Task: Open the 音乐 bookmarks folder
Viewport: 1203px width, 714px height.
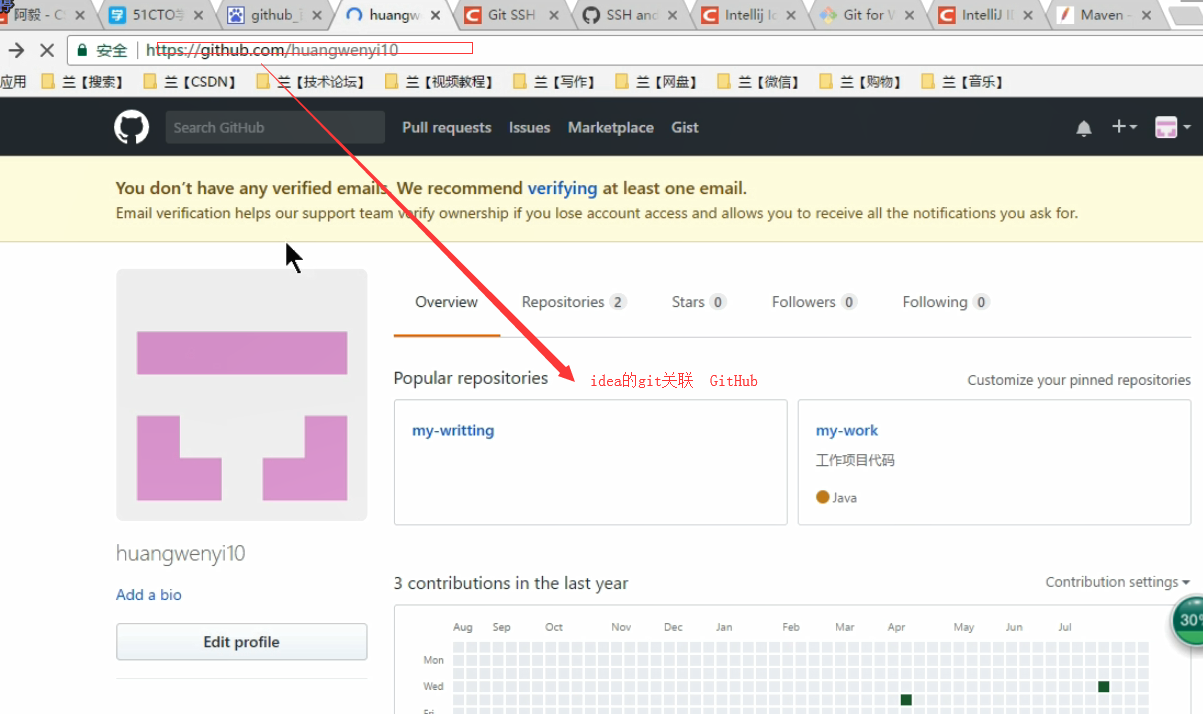Action: (x=963, y=82)
